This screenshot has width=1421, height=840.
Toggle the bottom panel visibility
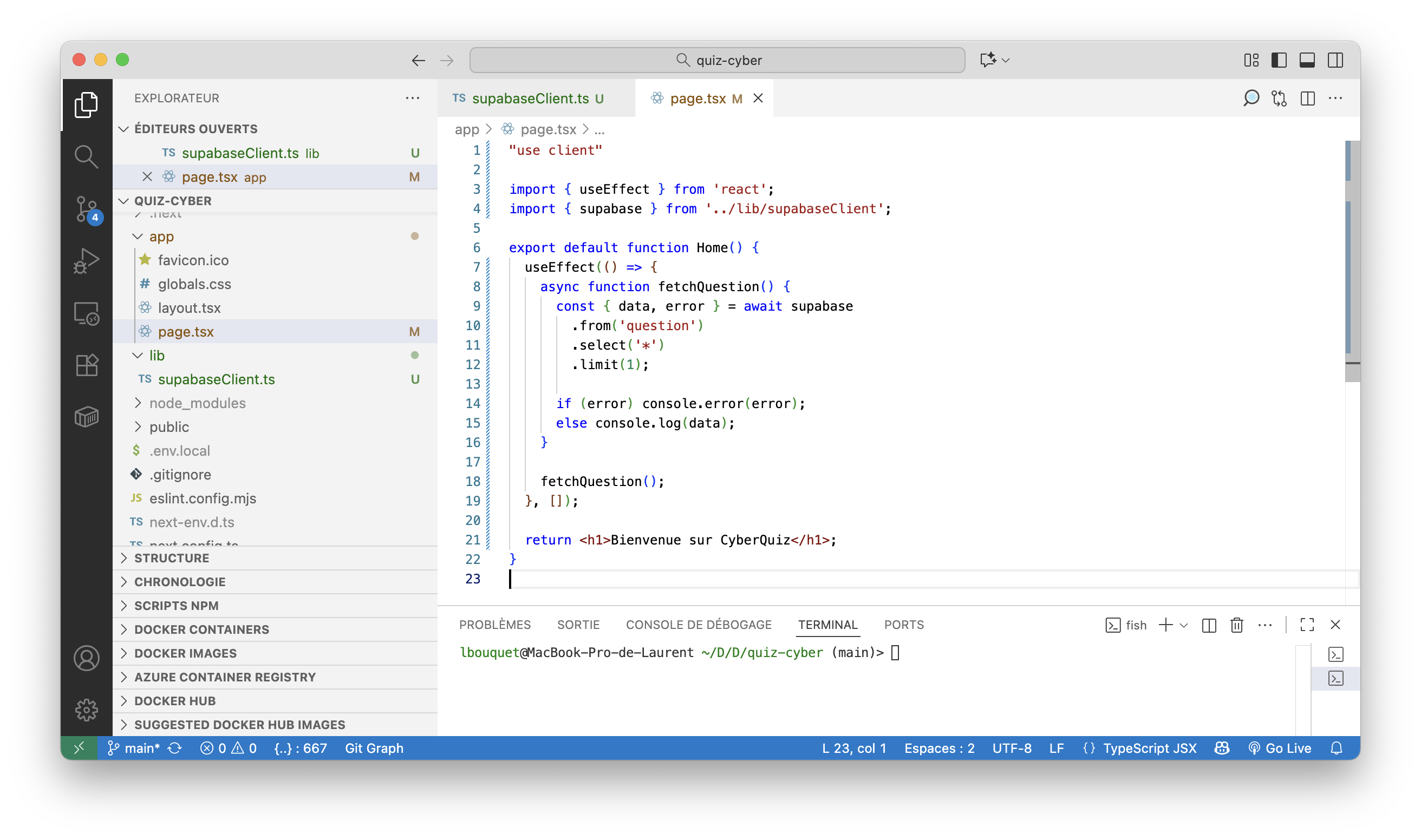[x=1307, y=60]
